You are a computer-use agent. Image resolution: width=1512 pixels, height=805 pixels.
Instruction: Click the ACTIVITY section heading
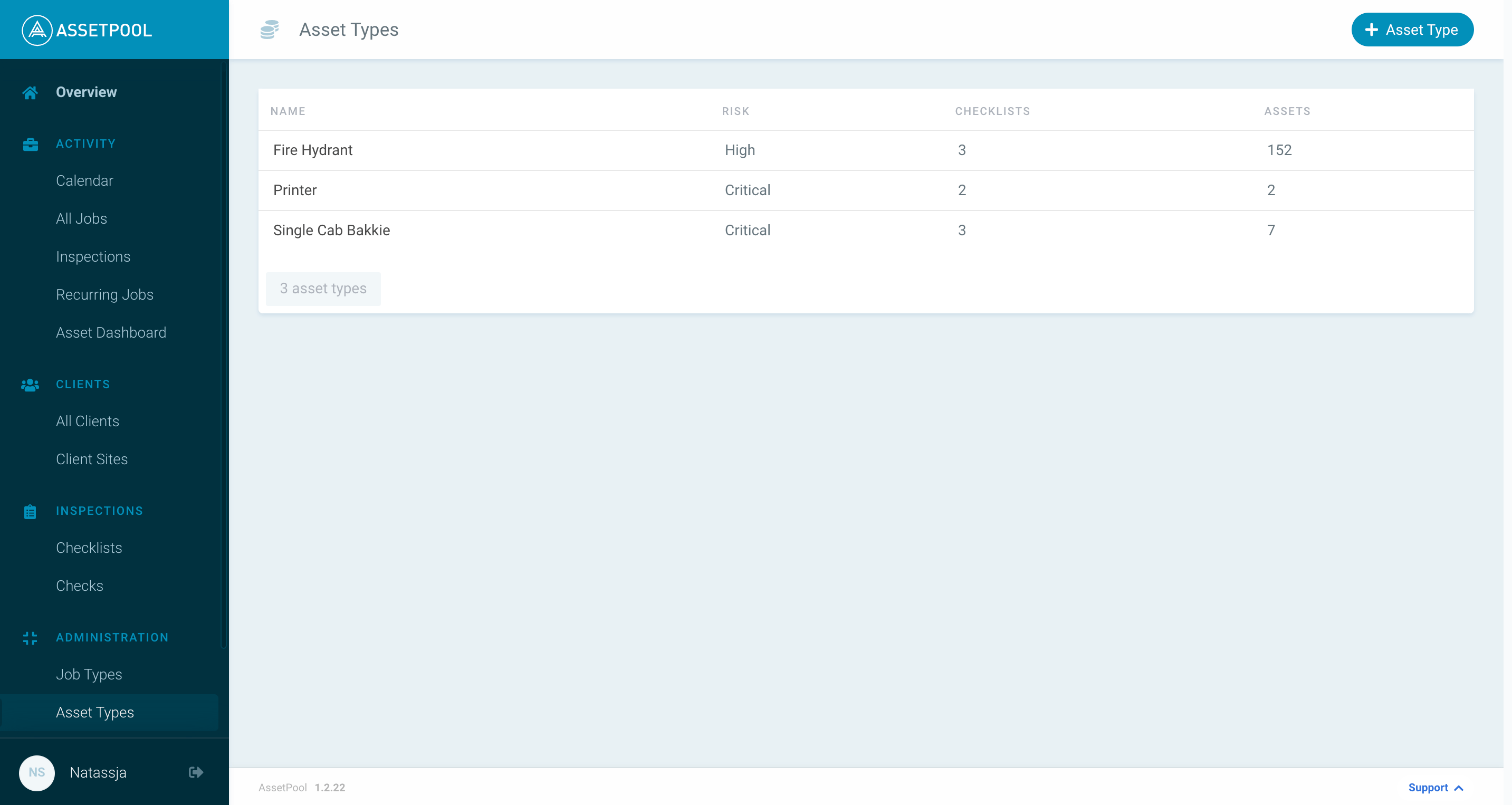(x=85, y=143)
